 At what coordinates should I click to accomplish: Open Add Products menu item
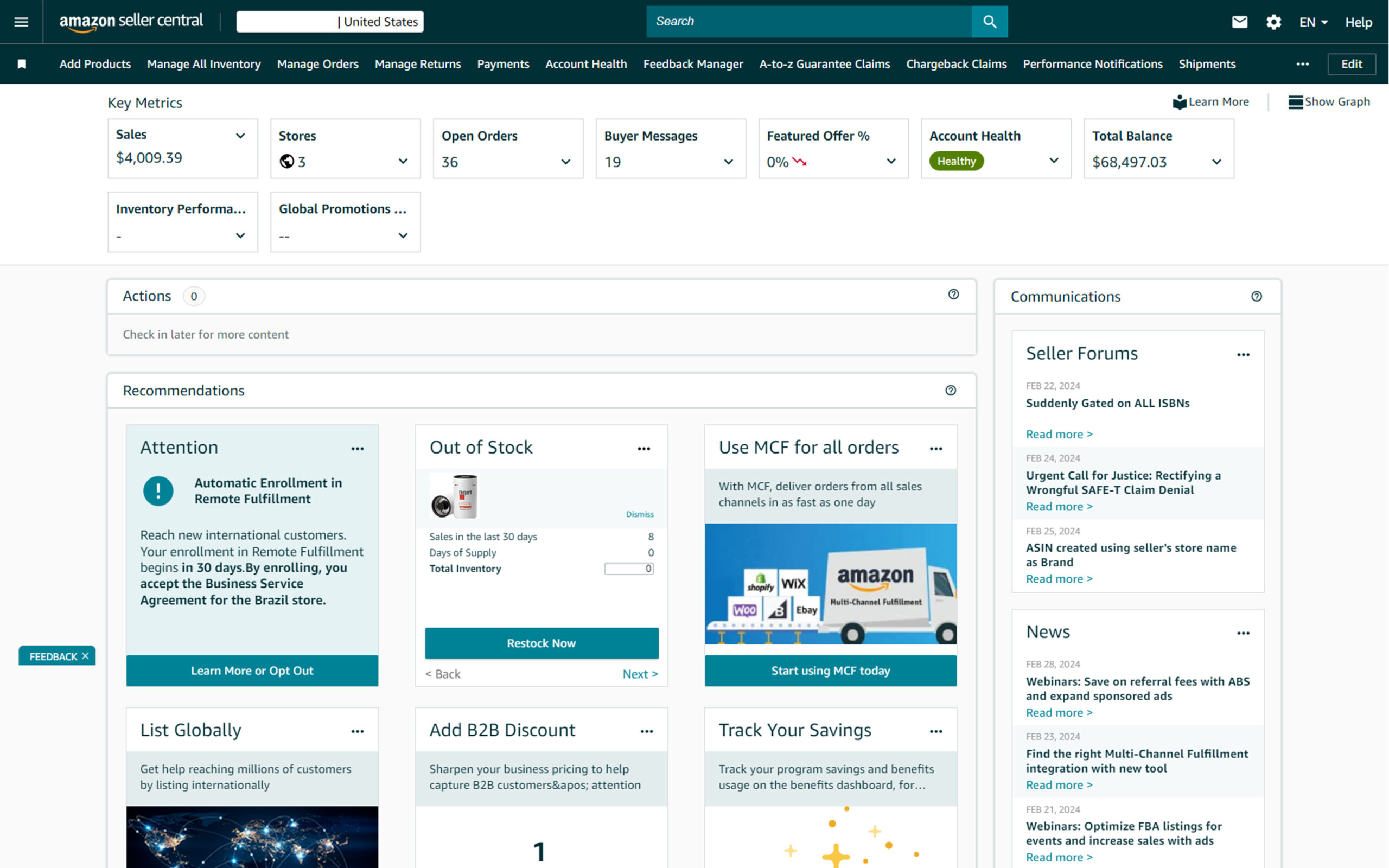click(95, 63)
